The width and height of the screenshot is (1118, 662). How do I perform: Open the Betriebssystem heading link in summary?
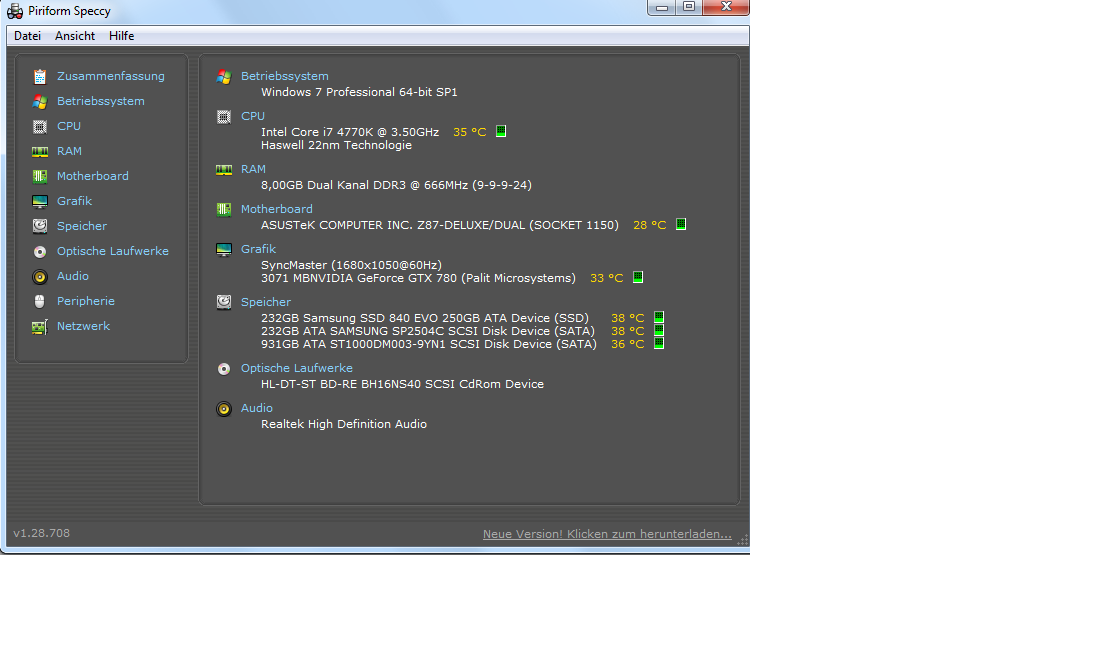coord(284,76)
